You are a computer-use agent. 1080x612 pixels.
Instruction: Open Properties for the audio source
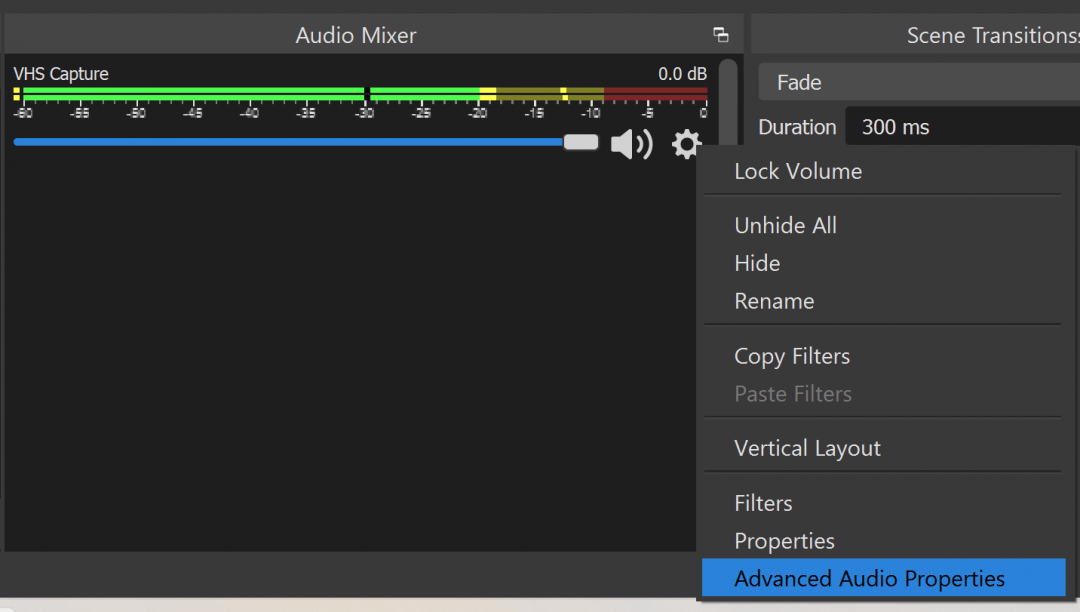[x=784, y=540]
